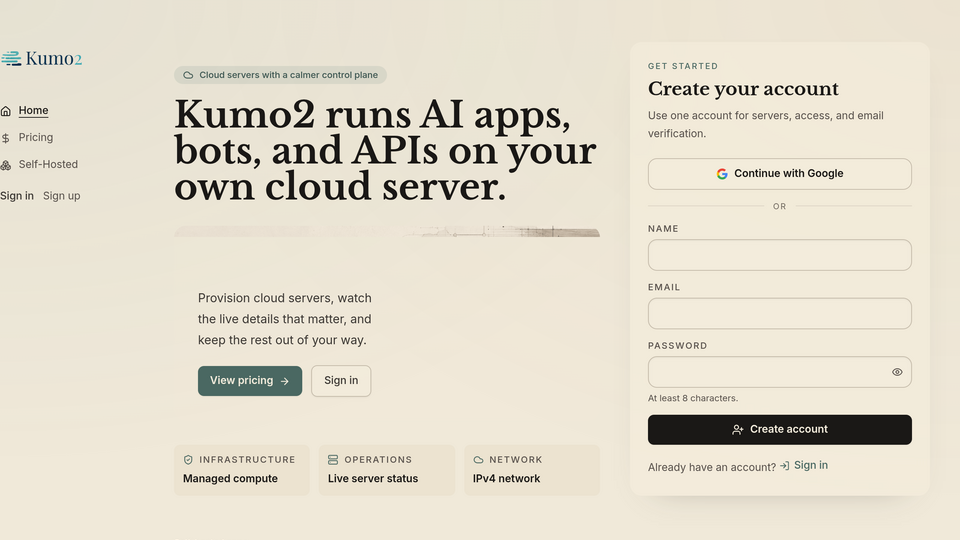Click the Home house icon in sidebar
This screenshot has height=540, width=960.
[x=6, y=111]
